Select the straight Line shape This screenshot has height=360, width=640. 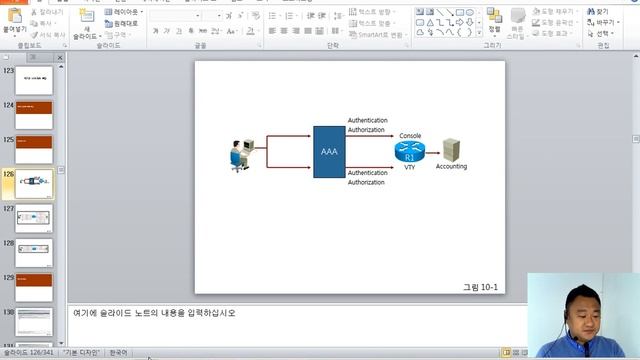(x=440, y=12)
